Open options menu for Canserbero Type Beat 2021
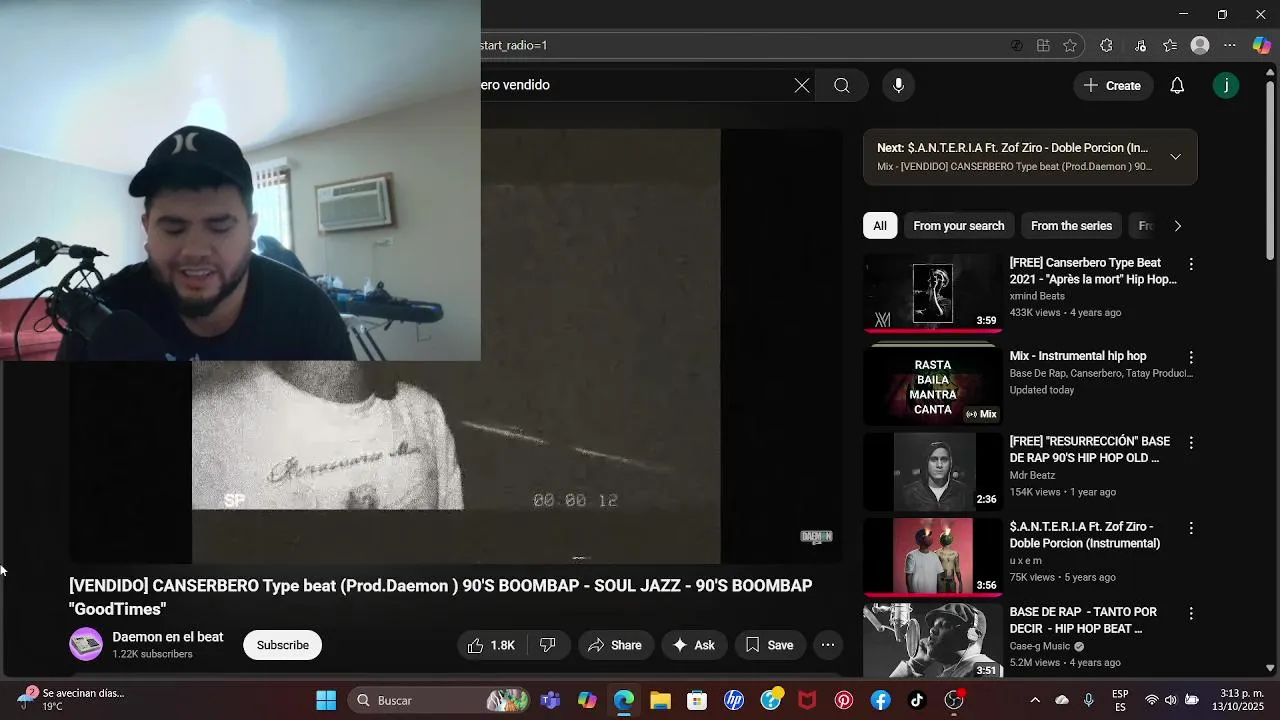Viewport: 1280px width, 720px height. click(x=1191, y=264)
